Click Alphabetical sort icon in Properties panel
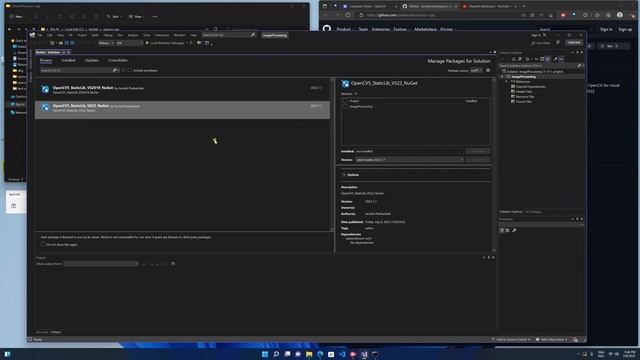640x360 pixels. (507, 231)
